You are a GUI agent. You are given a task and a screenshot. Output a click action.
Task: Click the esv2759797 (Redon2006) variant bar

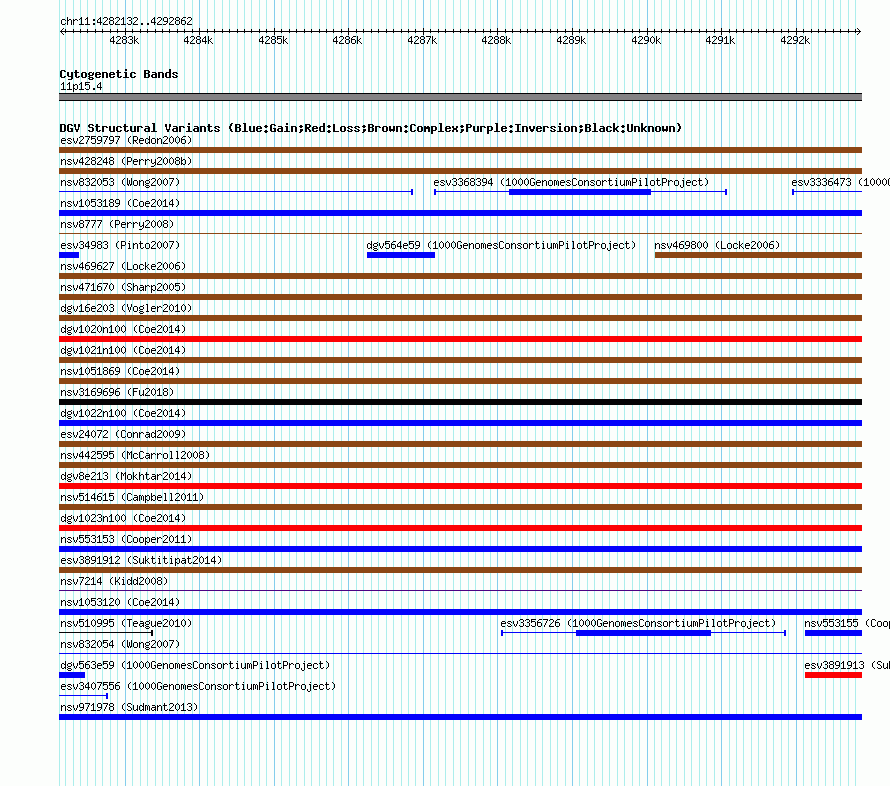460,150
